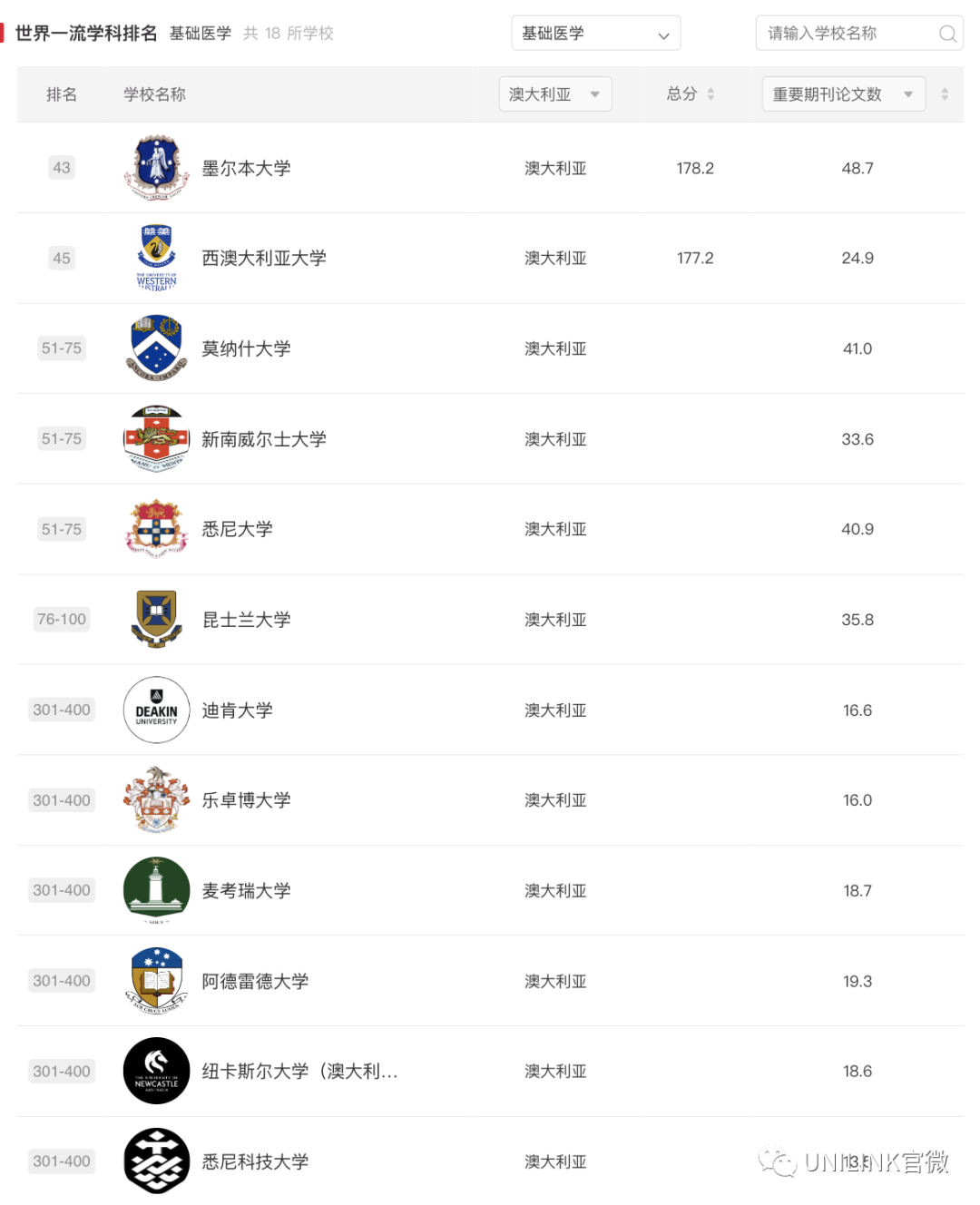Open the 墨尔本大学 link

[246, 168]
